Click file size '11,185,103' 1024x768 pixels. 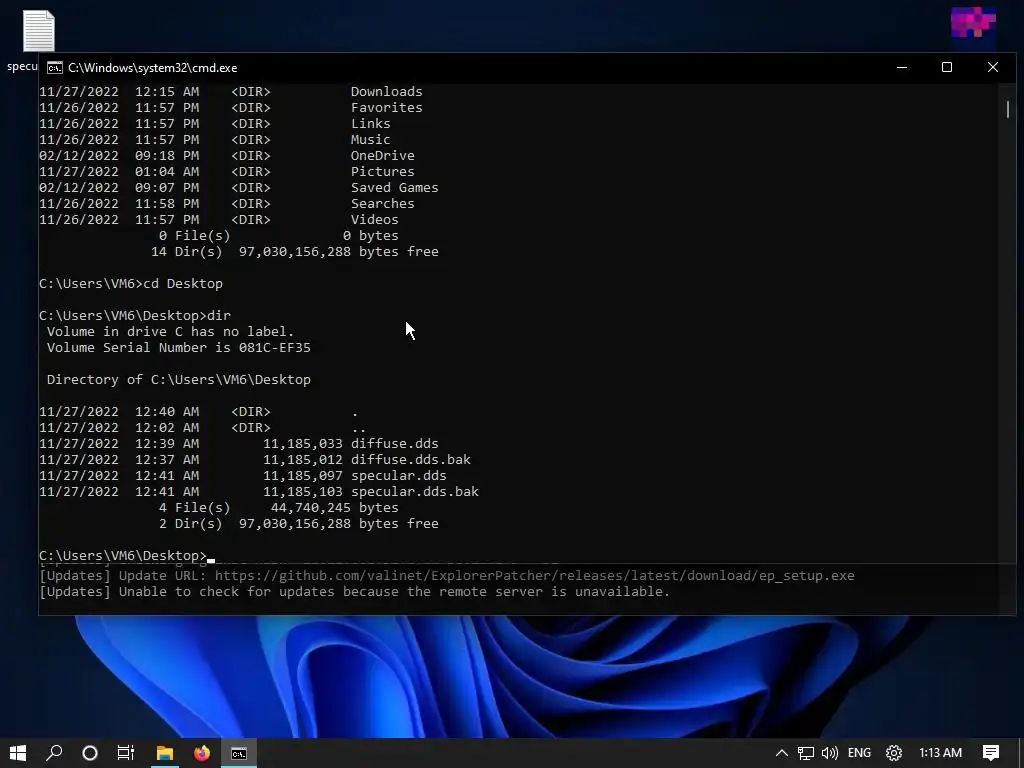[x=302, y=492]
